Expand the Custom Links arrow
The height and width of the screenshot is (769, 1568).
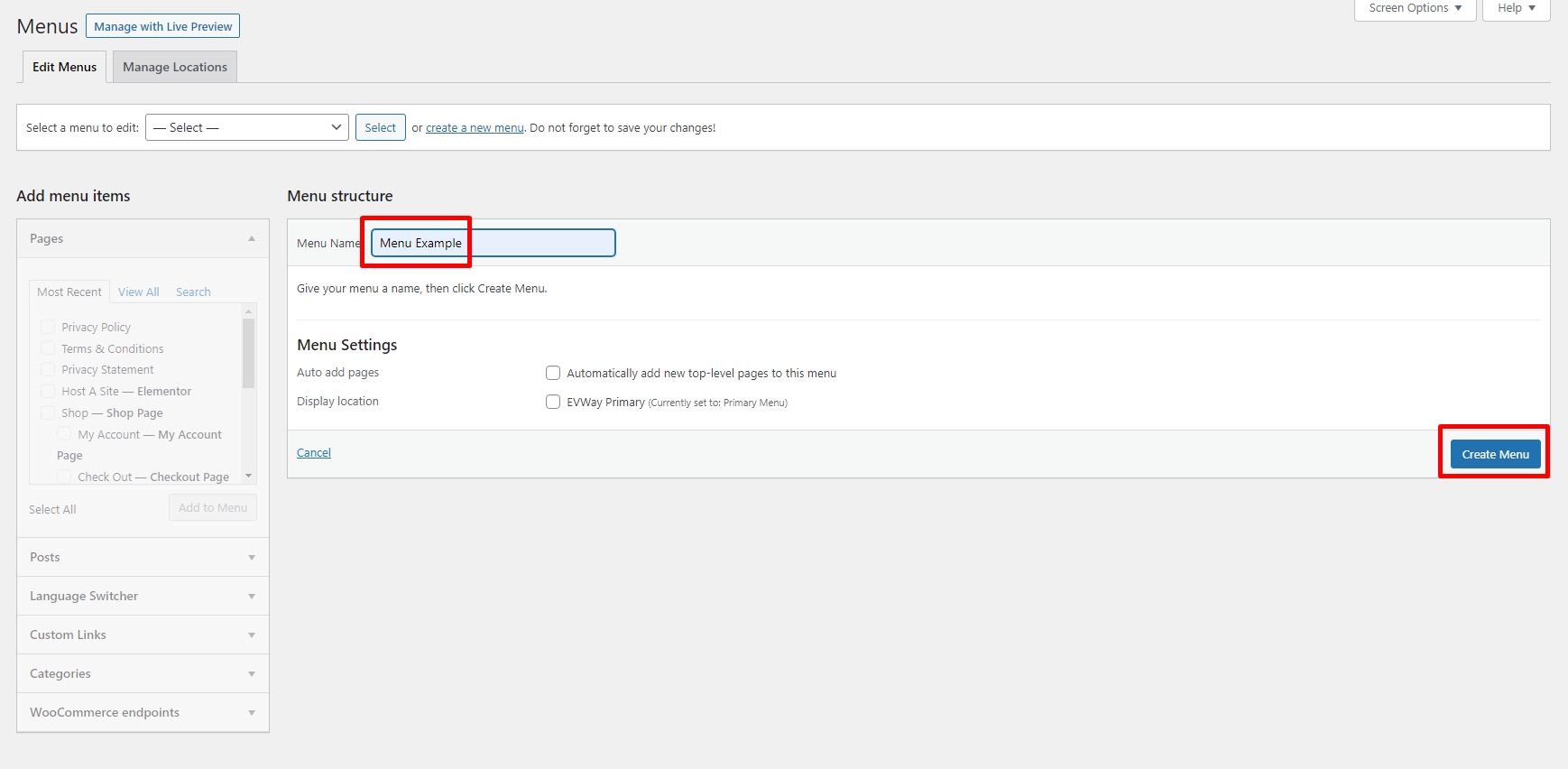[x=252, y=635]
